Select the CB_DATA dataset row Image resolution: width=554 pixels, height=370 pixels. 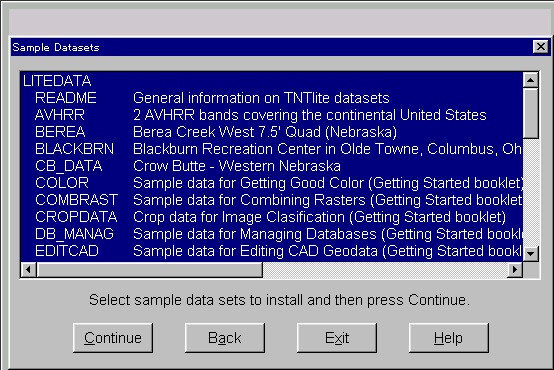271,166
